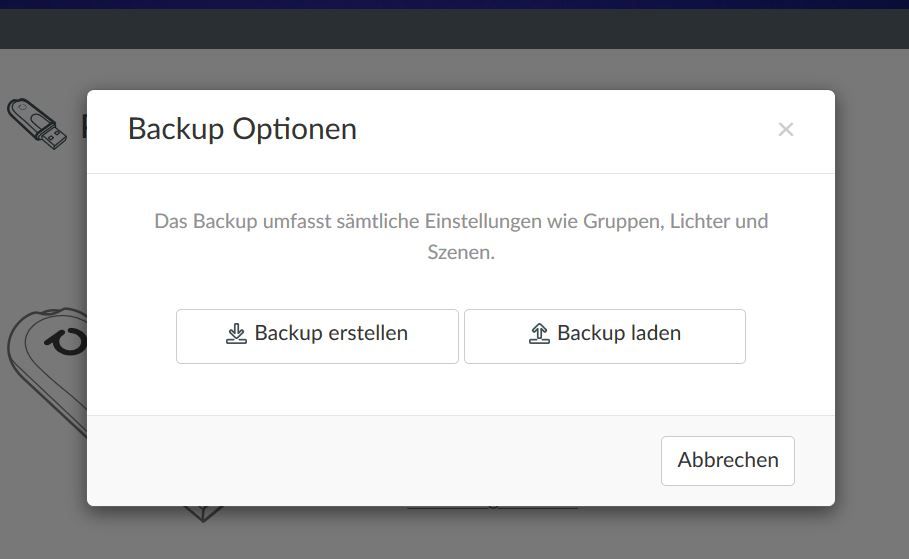Click the cut-off heading beside USB icon
This screenshot has width=909, height=559.
click(83, 127)
